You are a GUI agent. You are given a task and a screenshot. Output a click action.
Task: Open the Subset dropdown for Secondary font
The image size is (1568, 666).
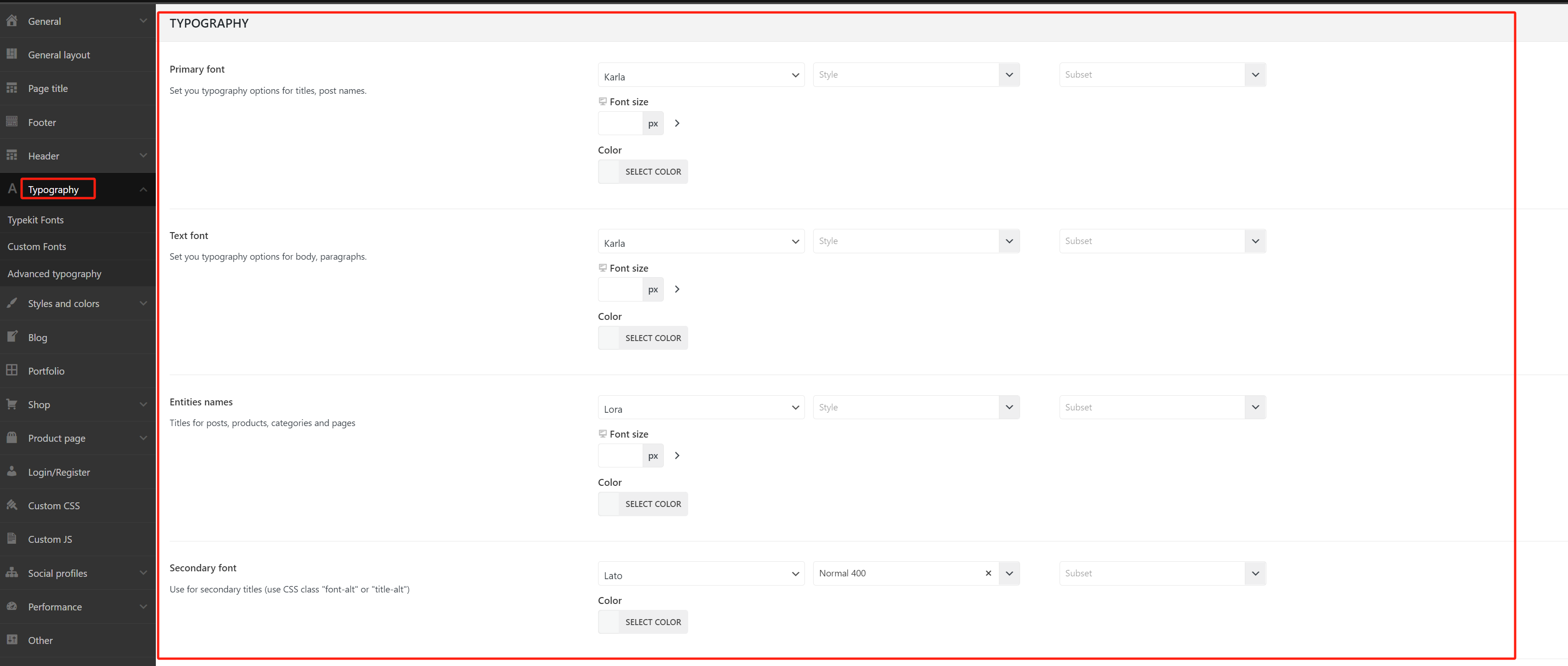pyautogui.click(x=1162, y=573)
